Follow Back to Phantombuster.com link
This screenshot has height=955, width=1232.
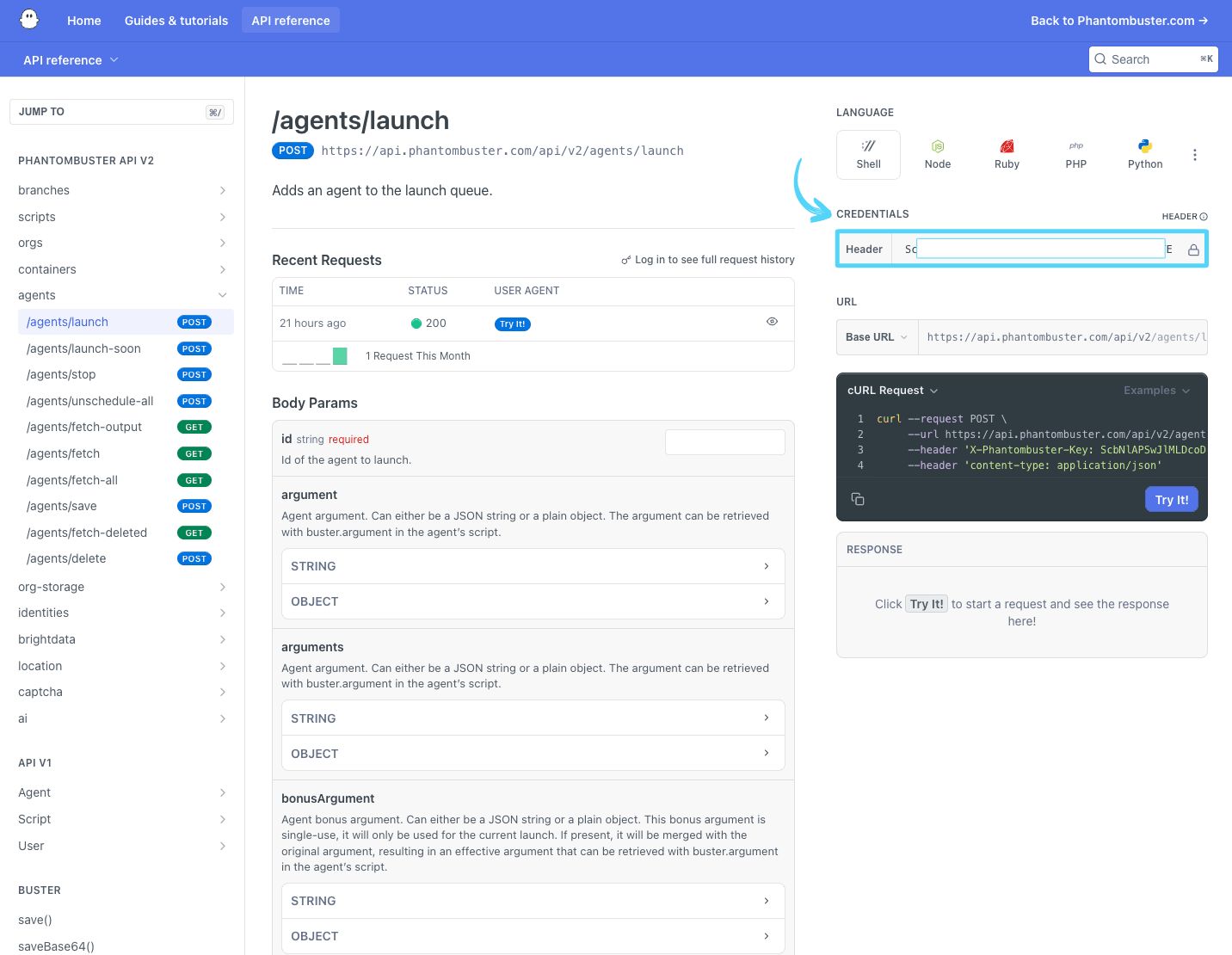tap(1119, 21)
